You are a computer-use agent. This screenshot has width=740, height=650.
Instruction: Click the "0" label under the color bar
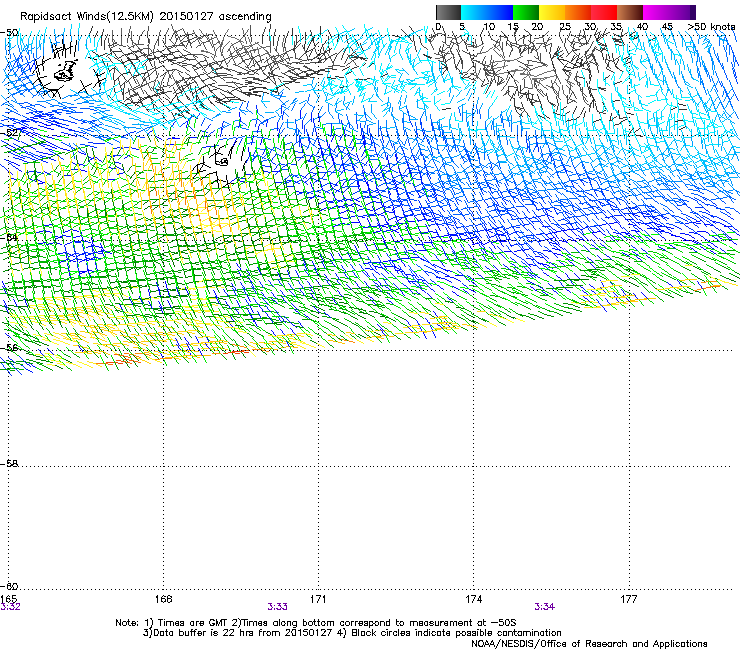click(438, 27)
